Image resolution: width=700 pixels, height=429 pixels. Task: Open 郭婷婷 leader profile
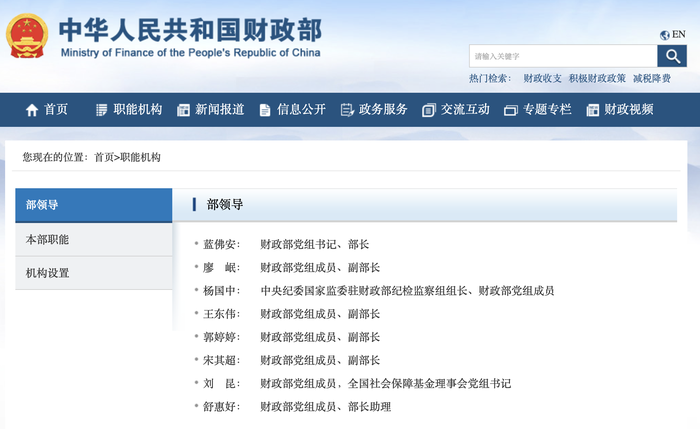[x=219, y=337]
